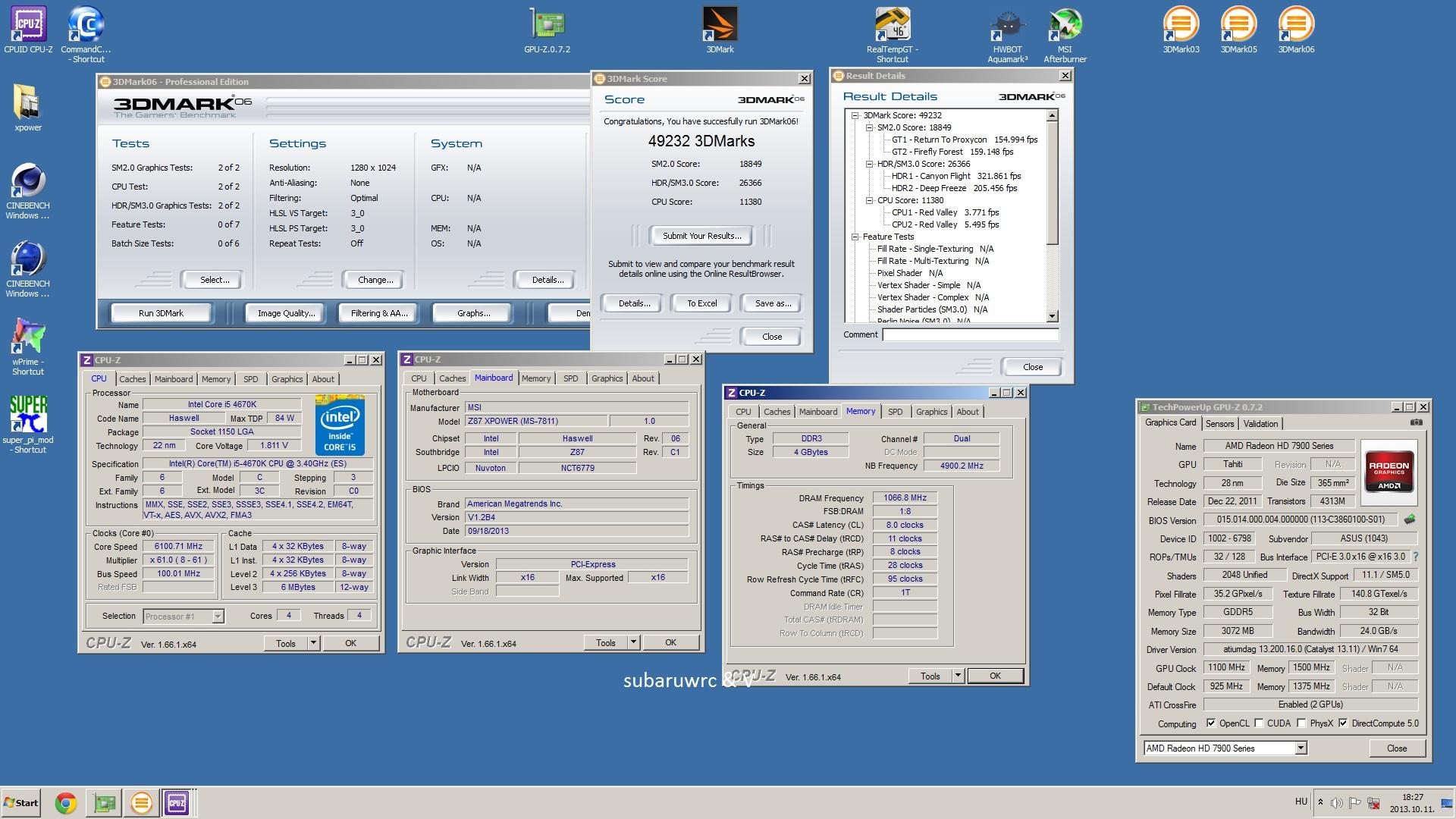
Task: Collapse the 3DMark Score tree node
Action: 855,115
